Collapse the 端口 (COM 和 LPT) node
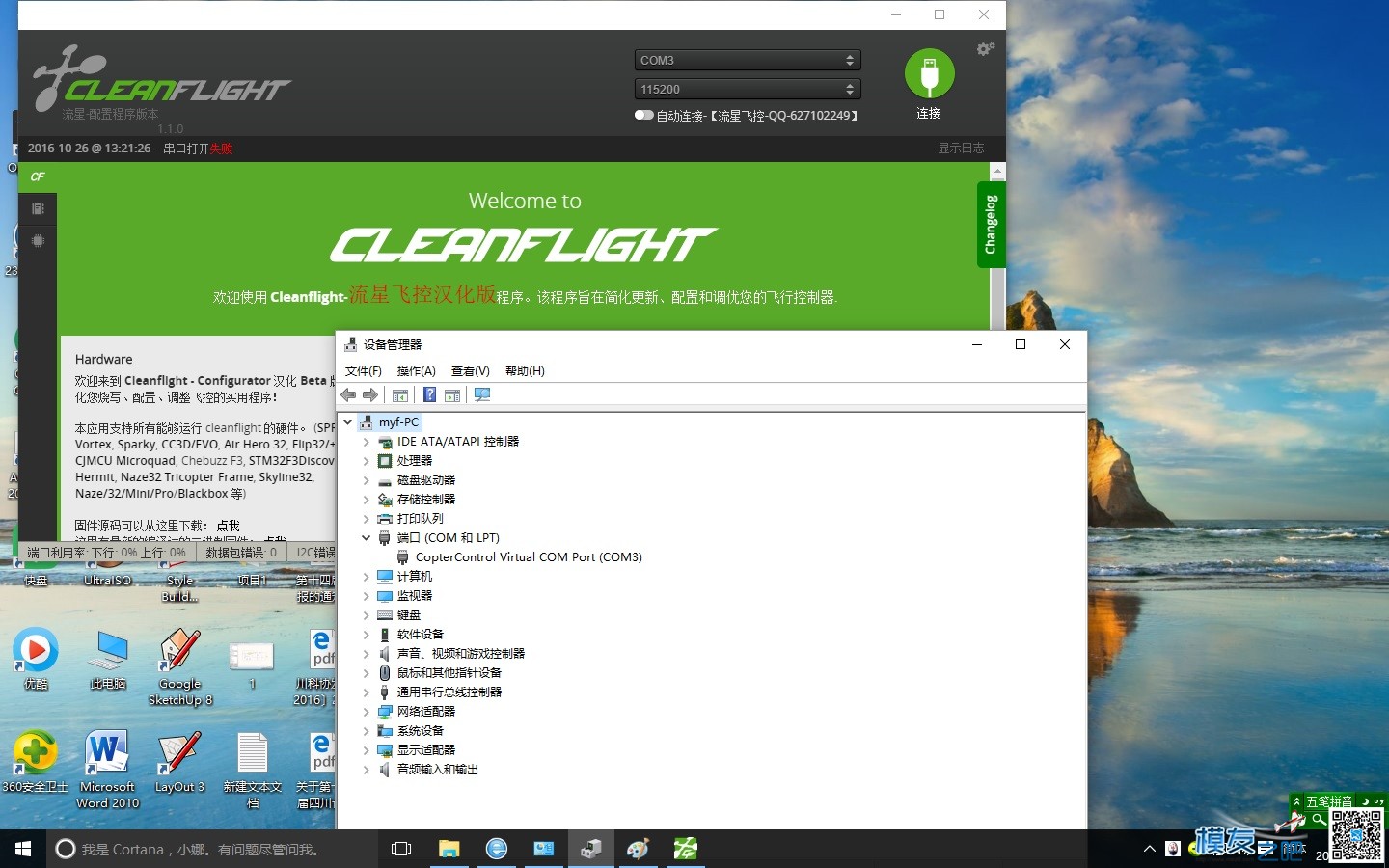The image size is (1389, 868). point(366,537)
